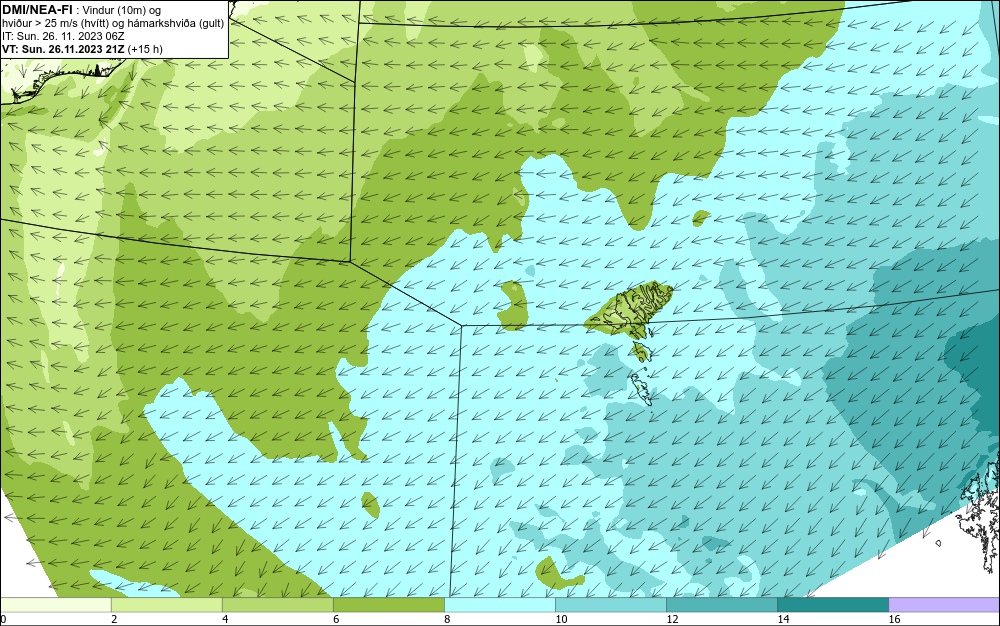The width and height of the screenshot is (1000, 626).
Task: Click the main Faroe Islands landmass on map
Action: (631, 309)
